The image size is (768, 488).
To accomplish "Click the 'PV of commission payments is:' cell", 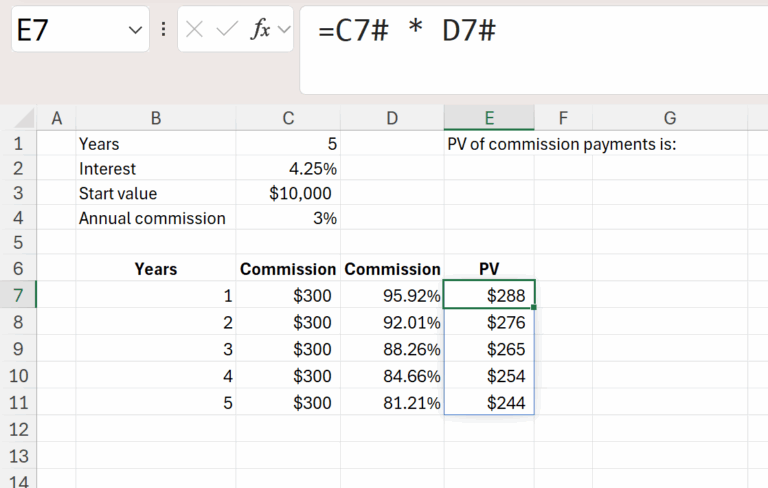I will pyautogui.click(x=562, y=144).
